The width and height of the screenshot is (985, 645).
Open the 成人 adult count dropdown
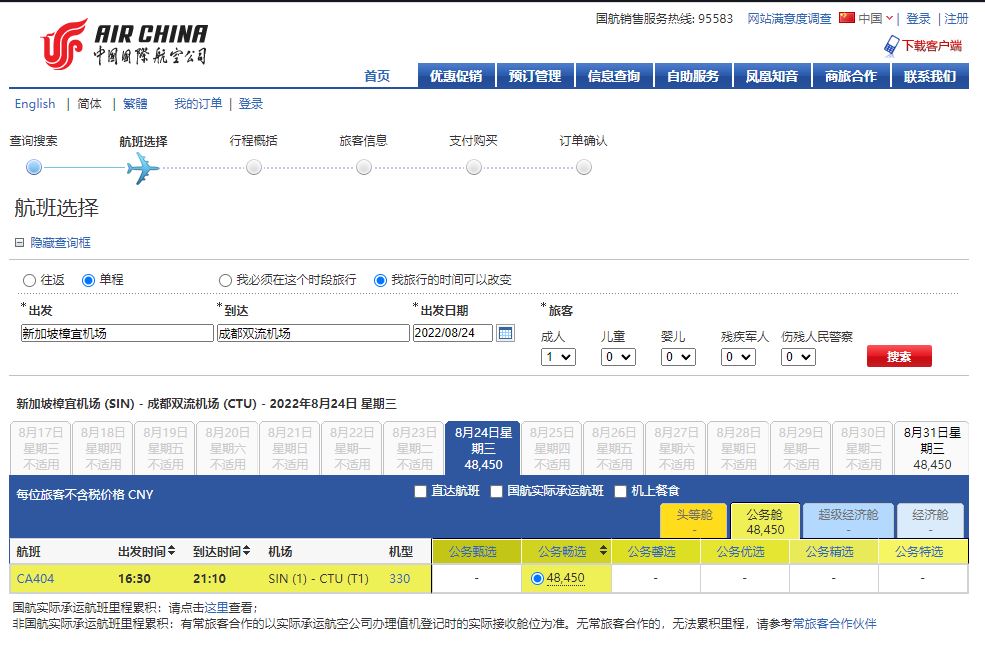557,357
